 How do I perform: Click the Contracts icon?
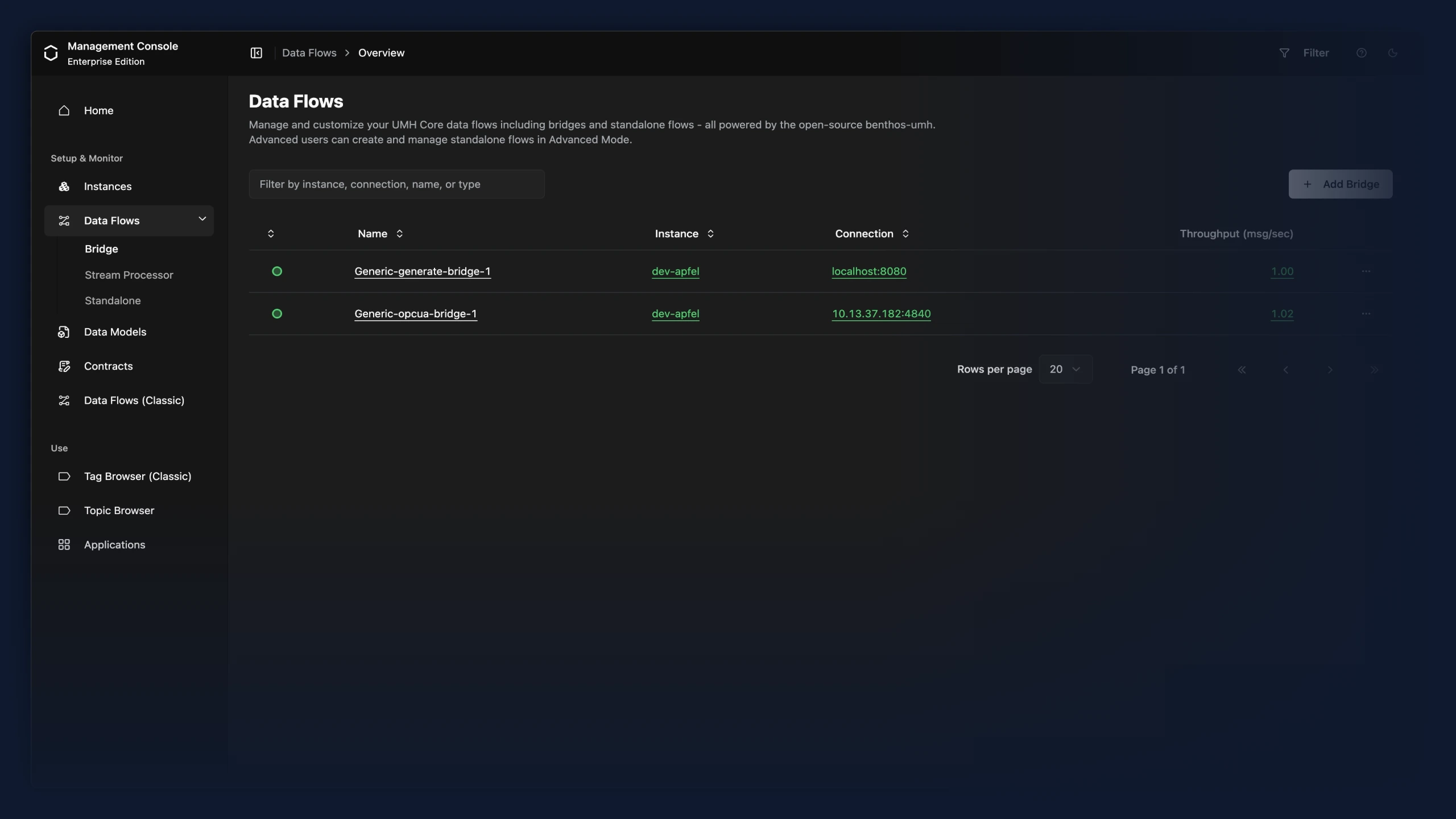coord(64,366)
